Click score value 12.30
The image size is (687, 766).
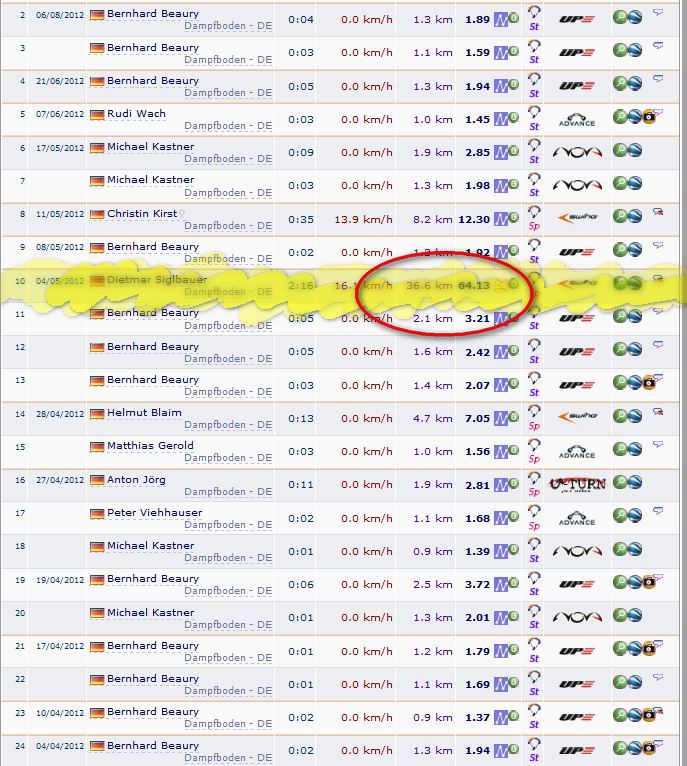click(474, 219)
